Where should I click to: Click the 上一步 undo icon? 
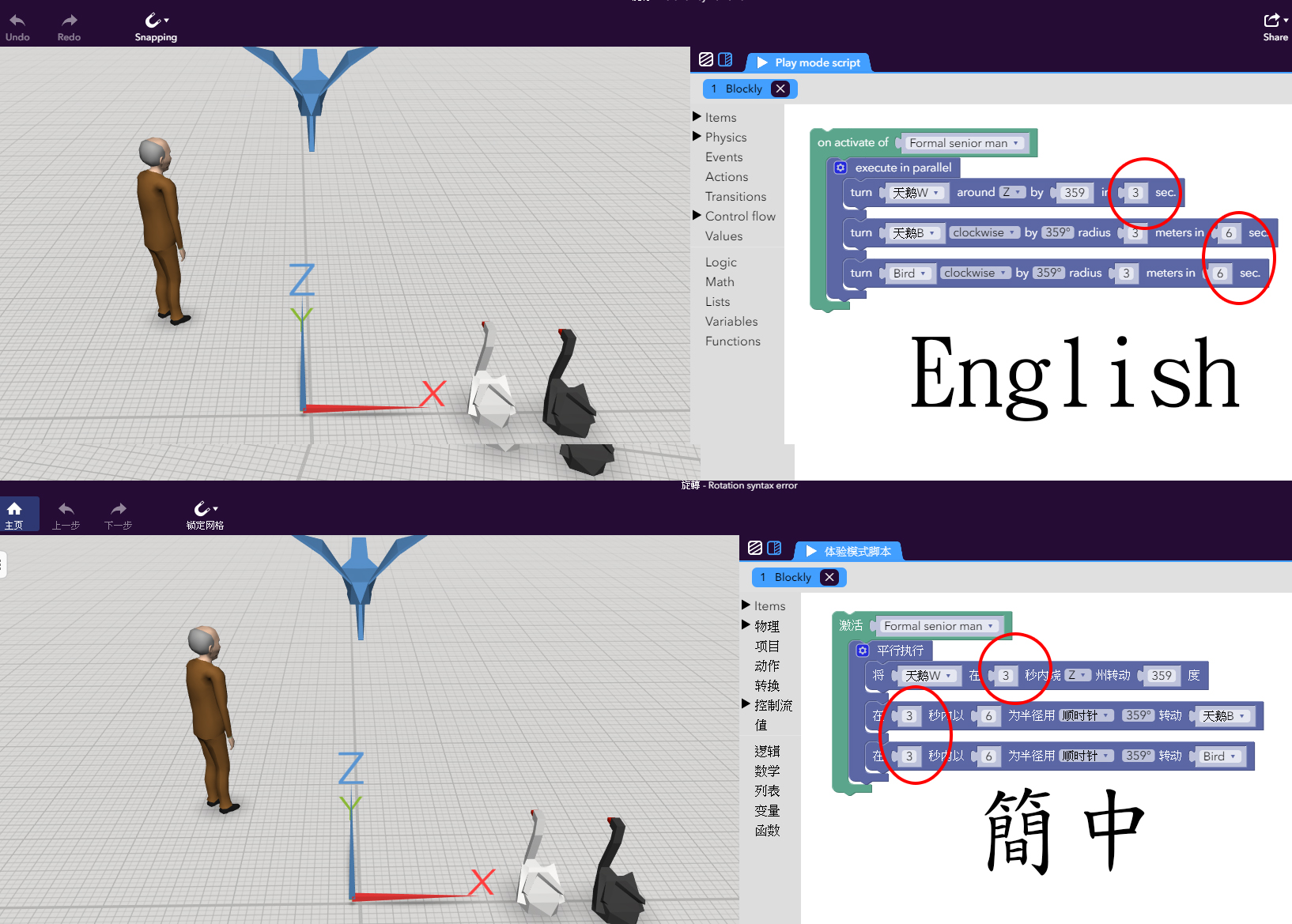coord(66,509)
